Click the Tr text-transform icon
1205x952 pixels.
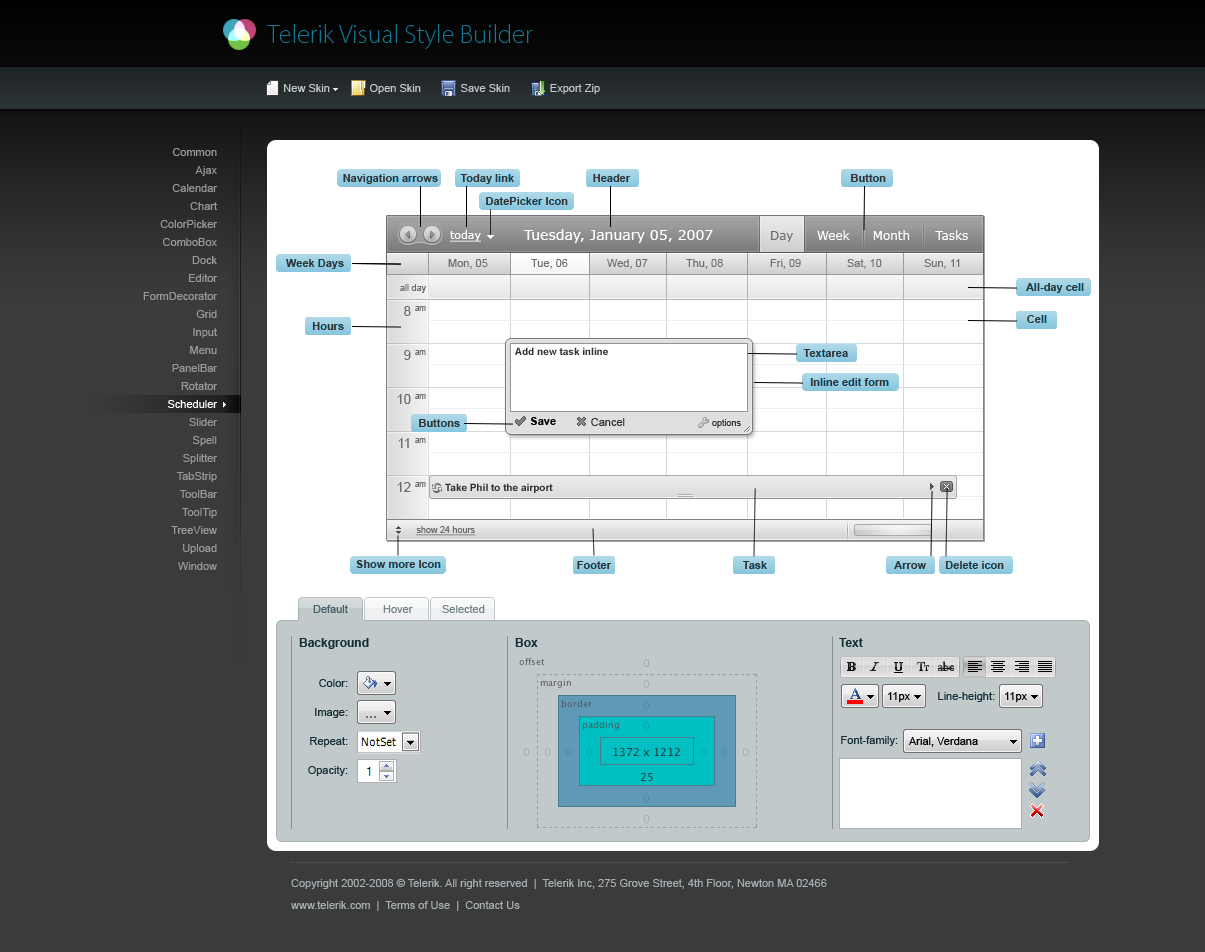(922, 667)
